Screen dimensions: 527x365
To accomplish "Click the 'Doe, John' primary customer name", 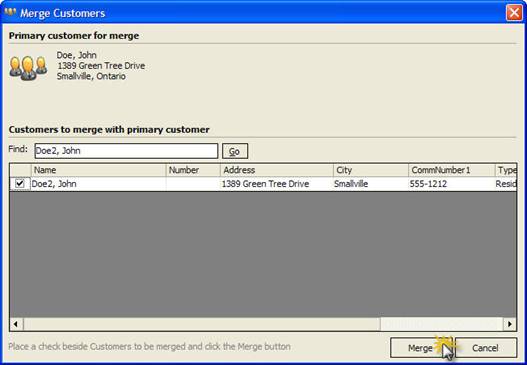I will 76,55.
